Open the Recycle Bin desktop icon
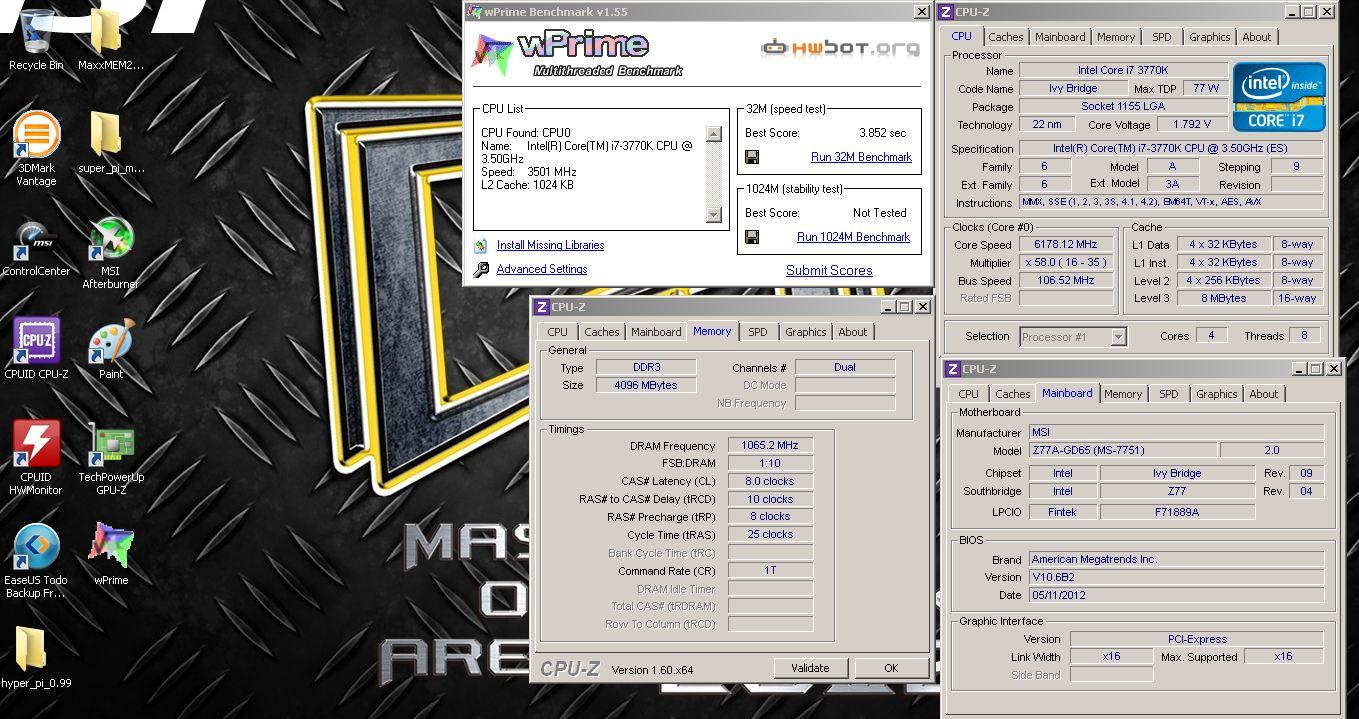 coord(36,40)
